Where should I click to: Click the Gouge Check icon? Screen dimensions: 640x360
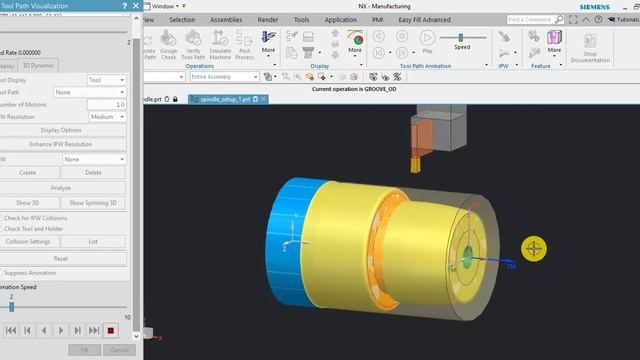(x=168, y=45)
